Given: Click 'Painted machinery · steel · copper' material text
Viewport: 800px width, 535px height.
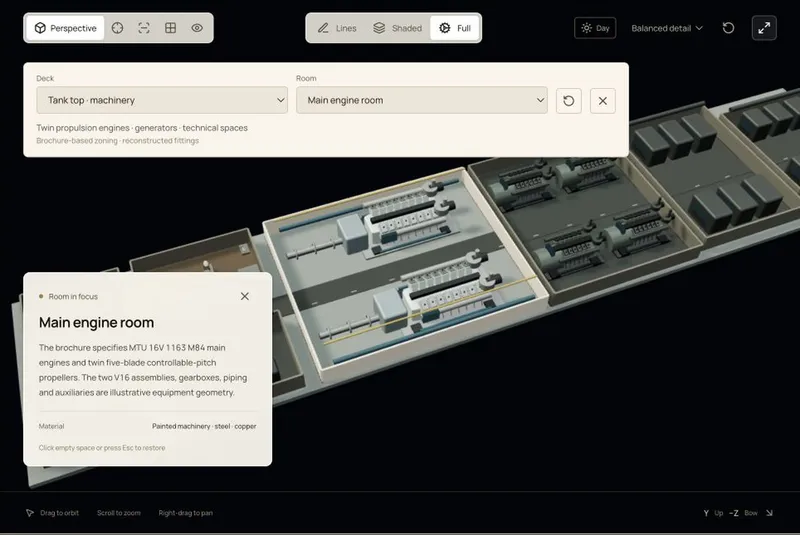Looking at the screenshot, I should (204, 426).
